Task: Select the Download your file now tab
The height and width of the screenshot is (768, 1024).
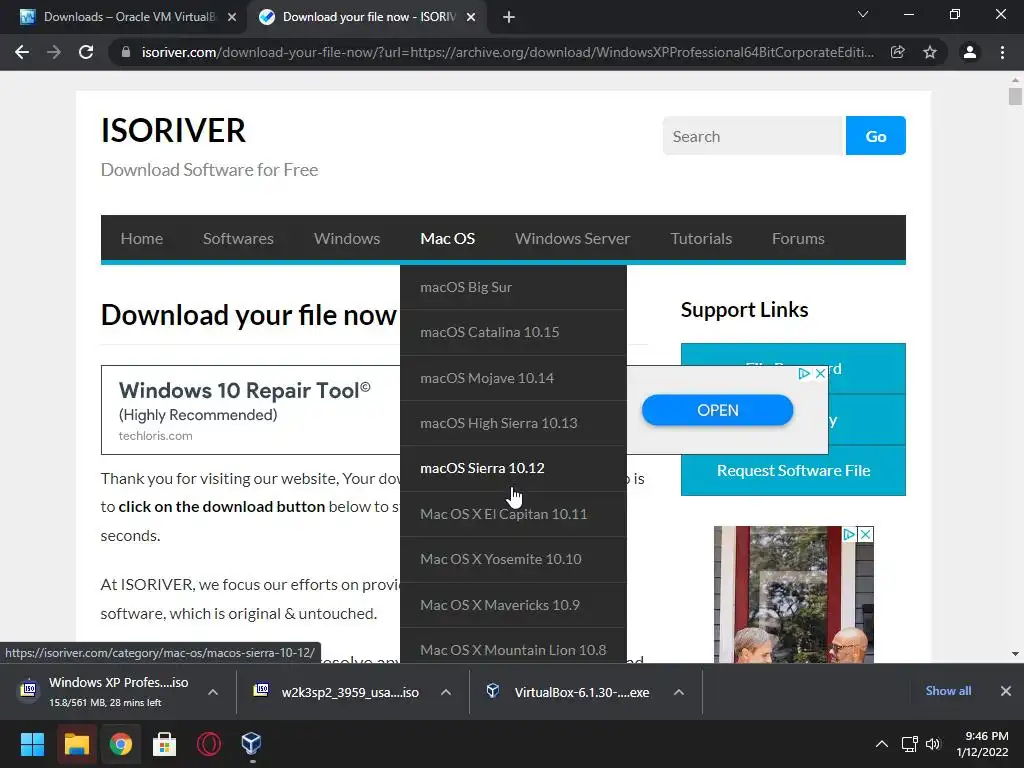Action: click(x=366, y=17)
